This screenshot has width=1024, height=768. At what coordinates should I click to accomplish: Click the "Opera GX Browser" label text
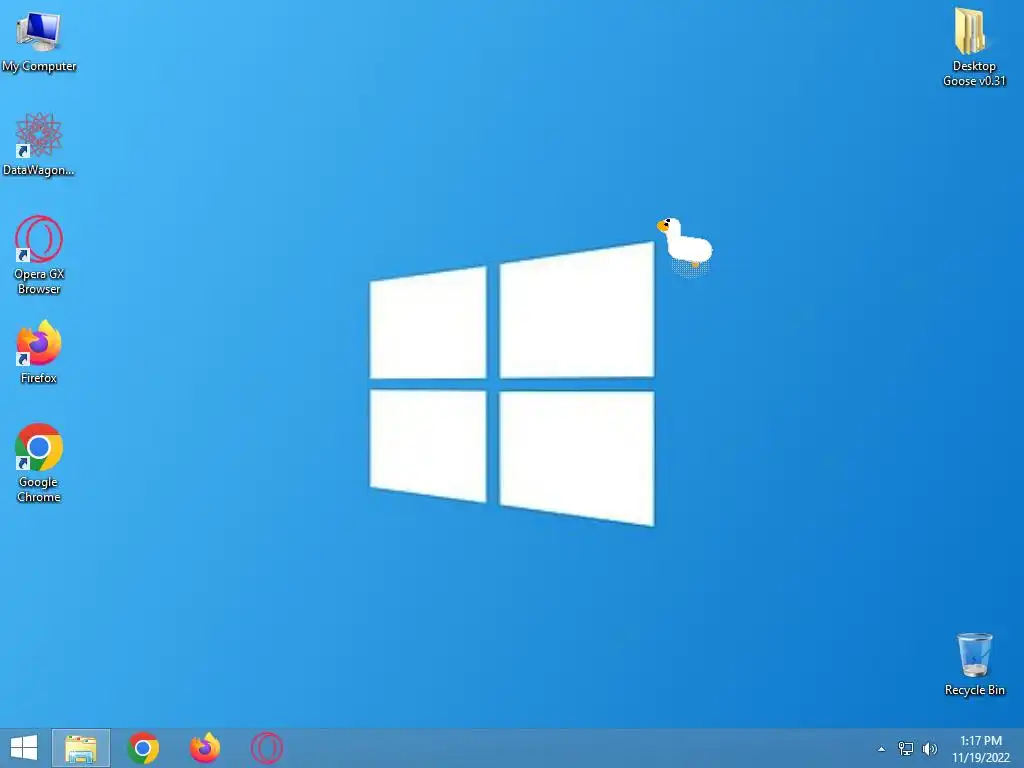(x=39, y=281)
